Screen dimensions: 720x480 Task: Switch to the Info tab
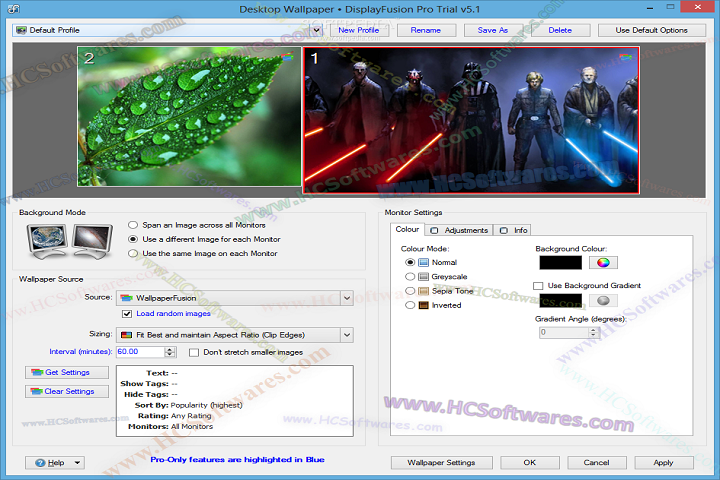coord(513,230)
